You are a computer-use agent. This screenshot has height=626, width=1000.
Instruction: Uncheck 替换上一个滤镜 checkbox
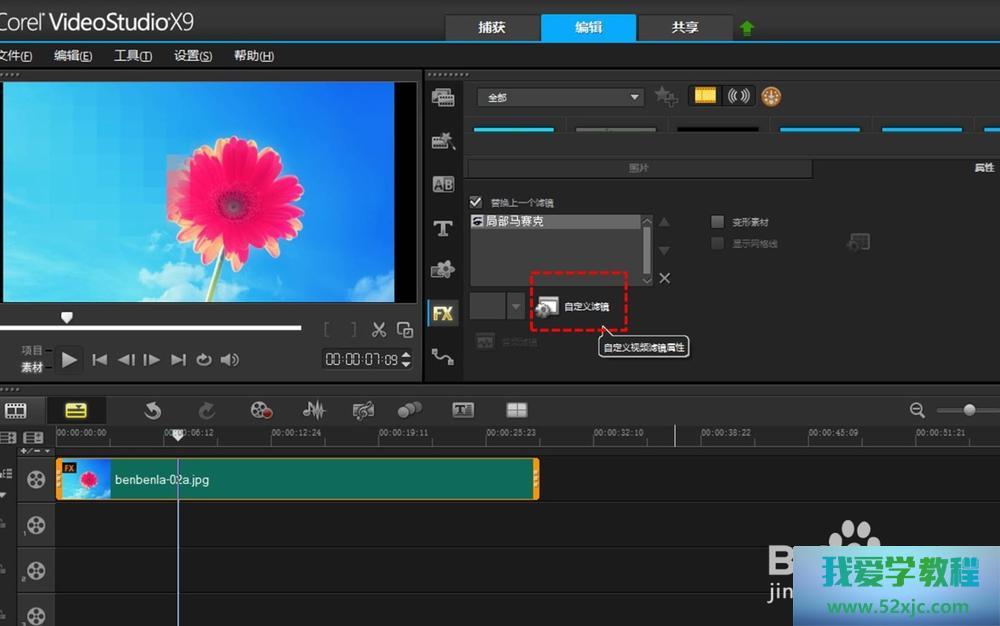point(476,202)
